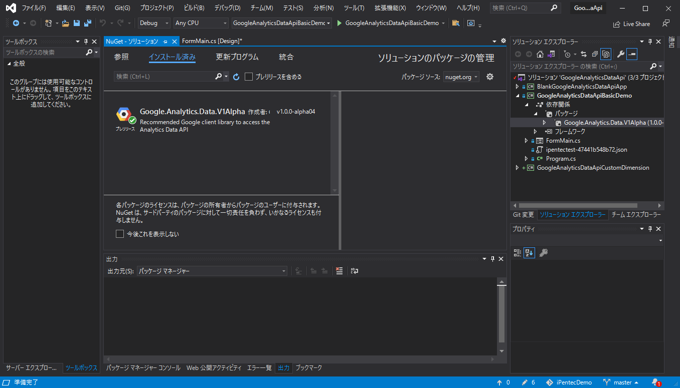680x388 pixels.
Task: Click the categorized view icon in Properties
Action: (x=517, y=253)
